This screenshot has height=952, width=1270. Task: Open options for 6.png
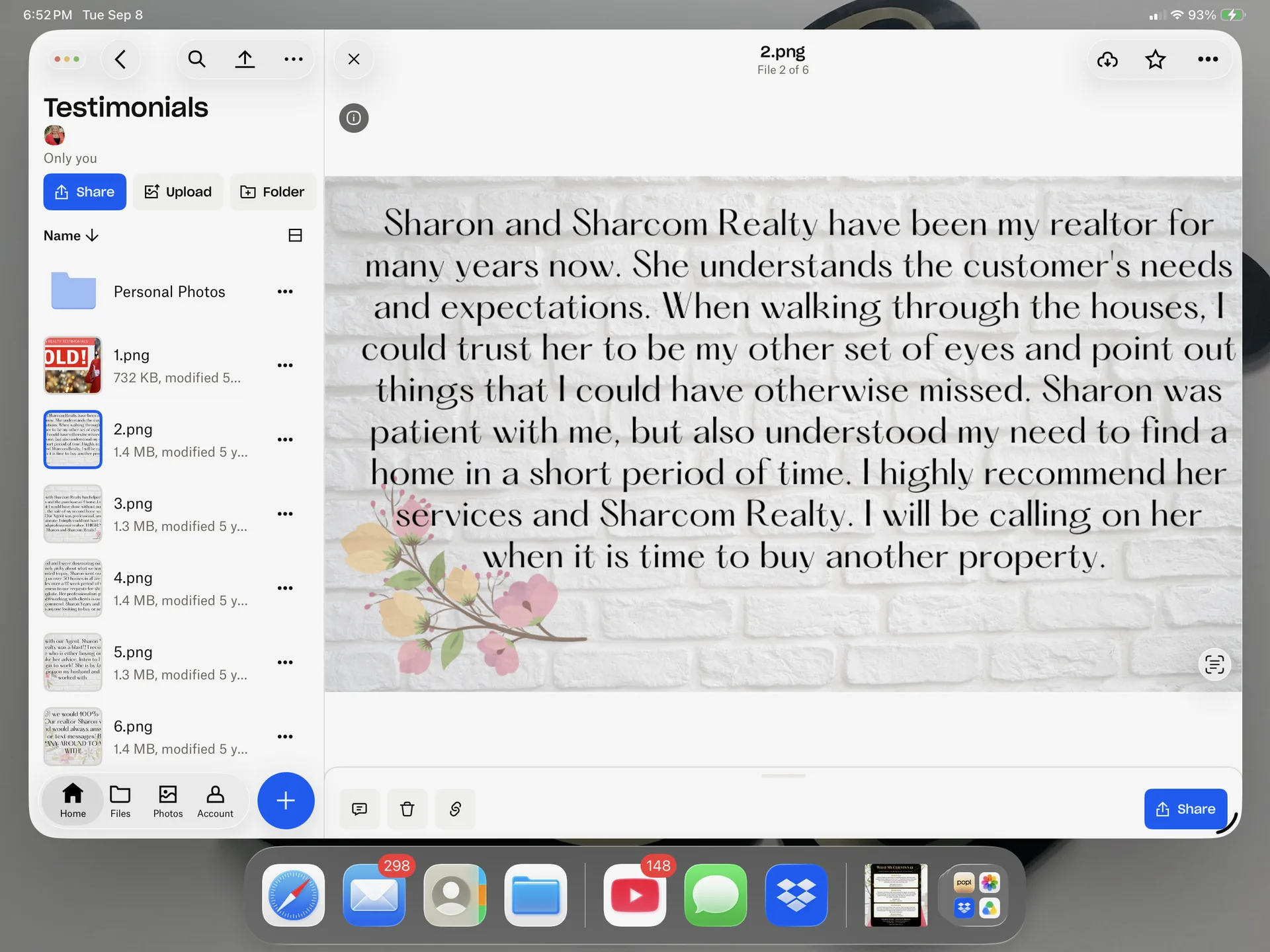point(285,736)
